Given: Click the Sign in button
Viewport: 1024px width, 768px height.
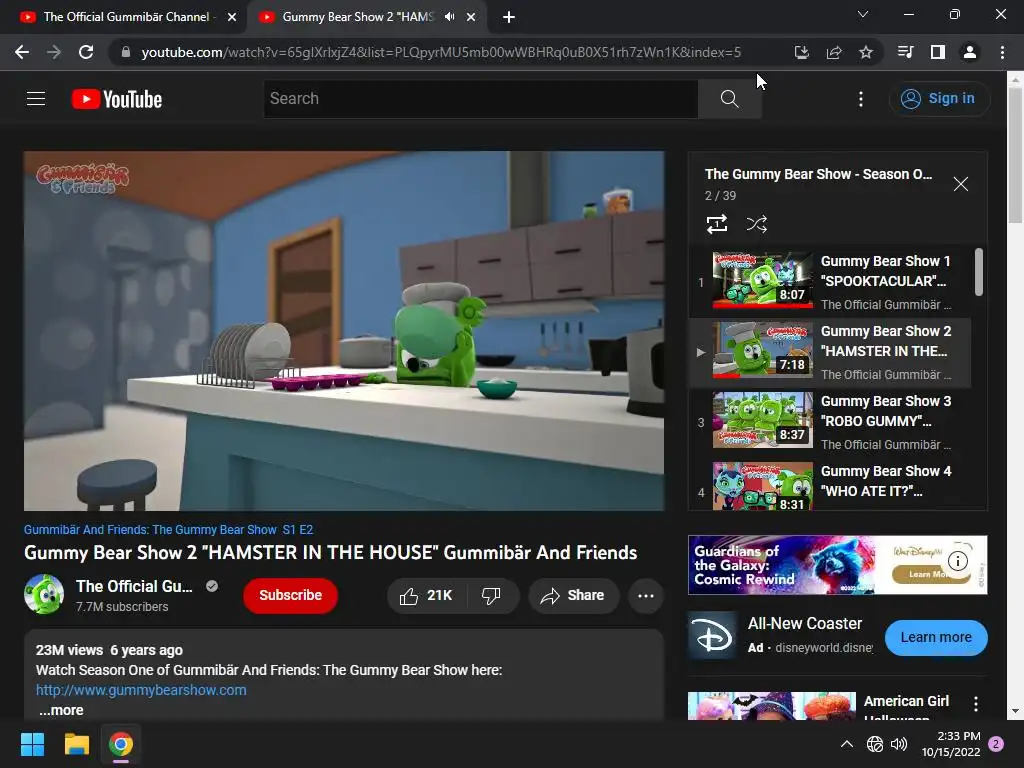Looking at the screenshot, I should tap(939, 99).
